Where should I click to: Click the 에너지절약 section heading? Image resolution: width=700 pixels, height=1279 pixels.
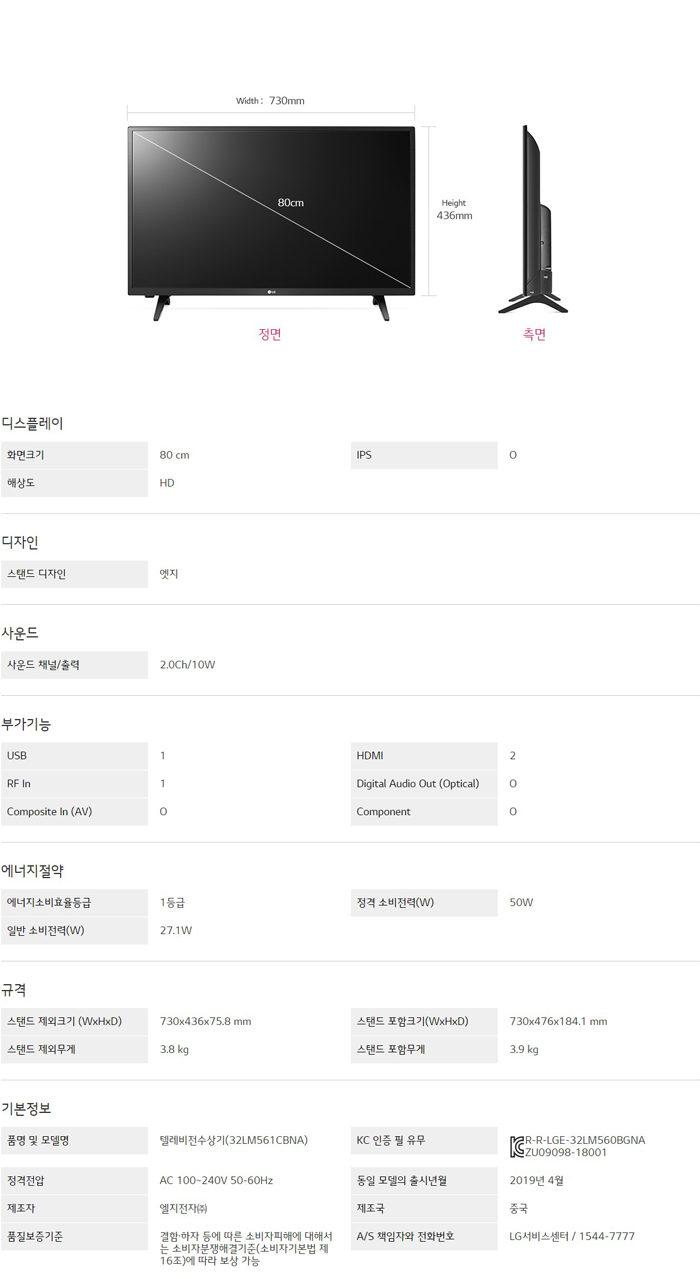coord(33,871)
